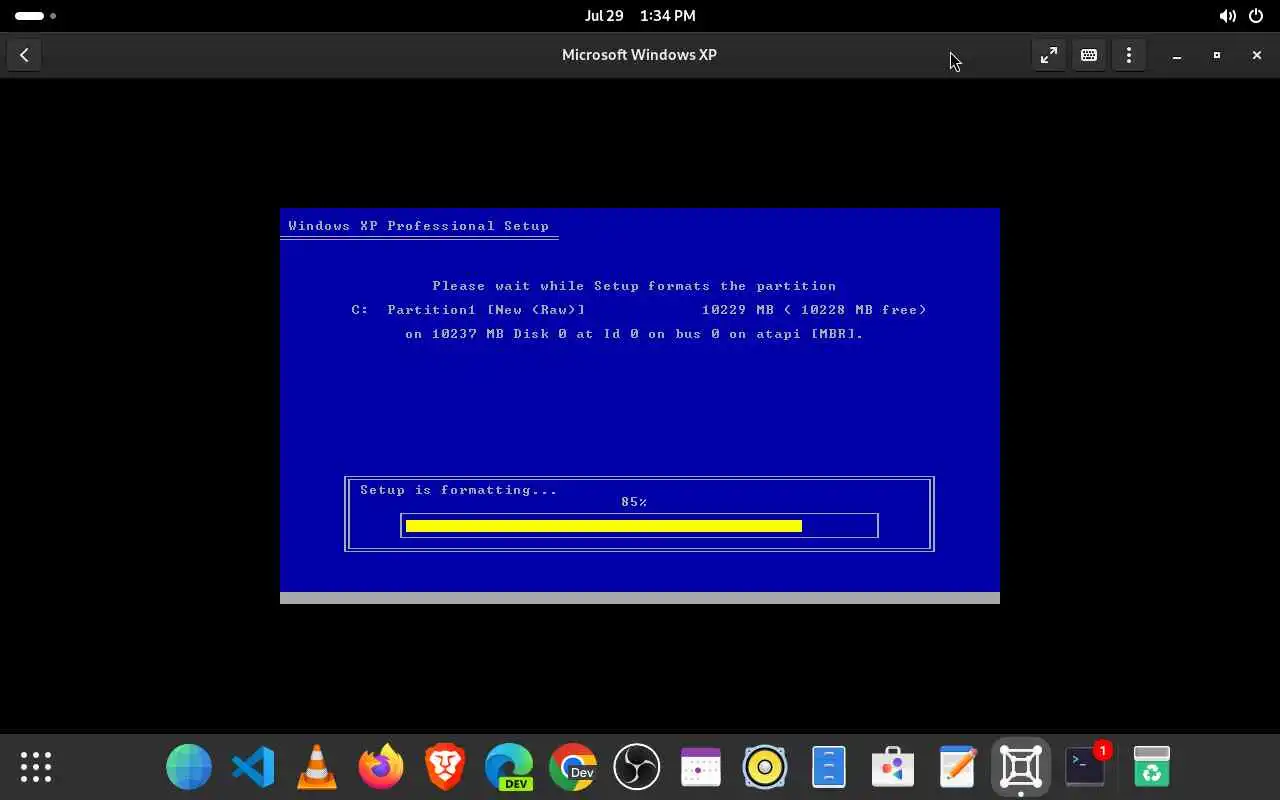Go back to the Boxes collection view
Viewport: 1280px width, 800px height.
coord(24,55)
